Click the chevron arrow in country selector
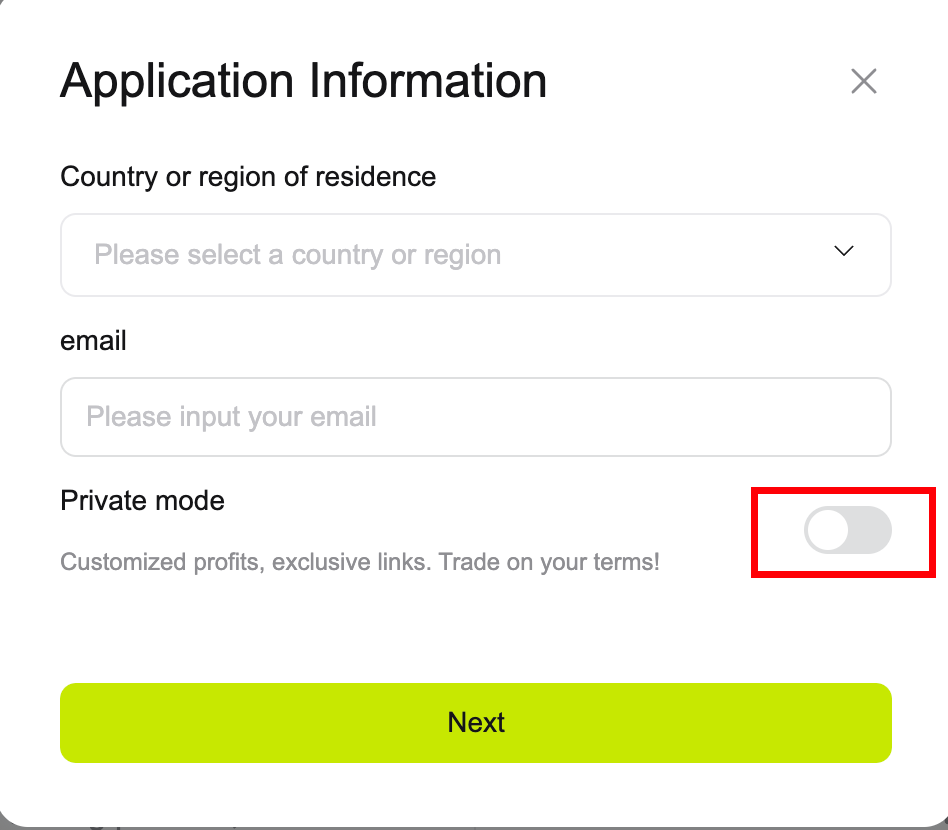Viewport: 948px width, 830px height. tap(843, 251)
